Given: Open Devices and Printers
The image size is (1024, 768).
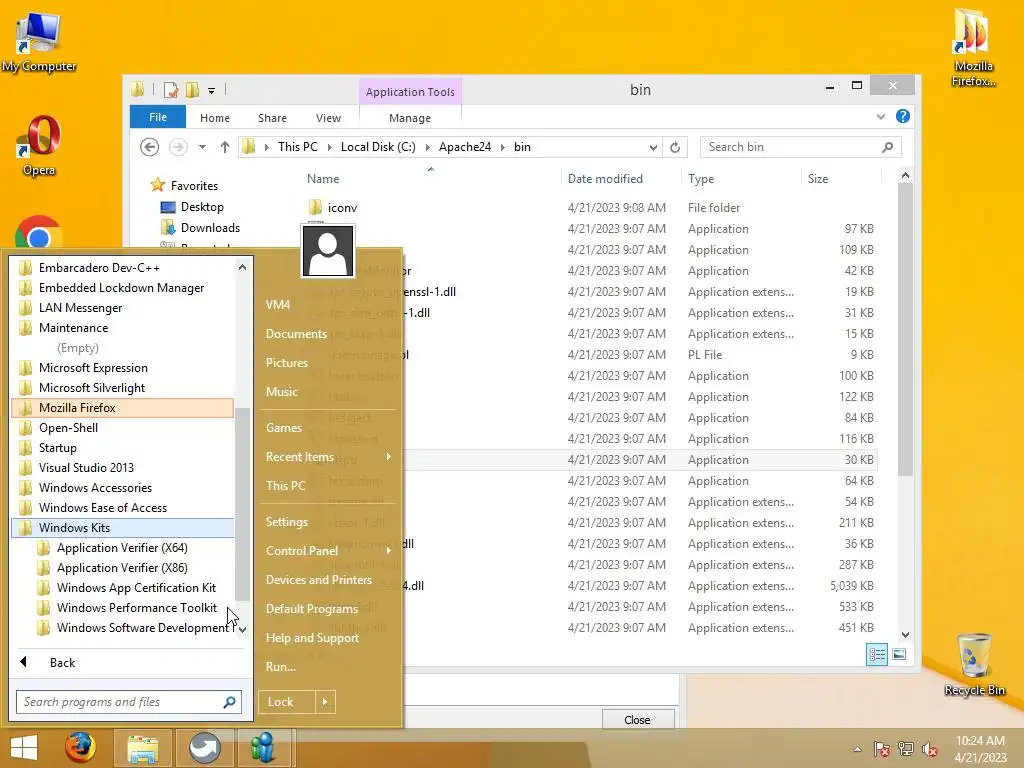Looking at the screenshot, I should 319,580.
